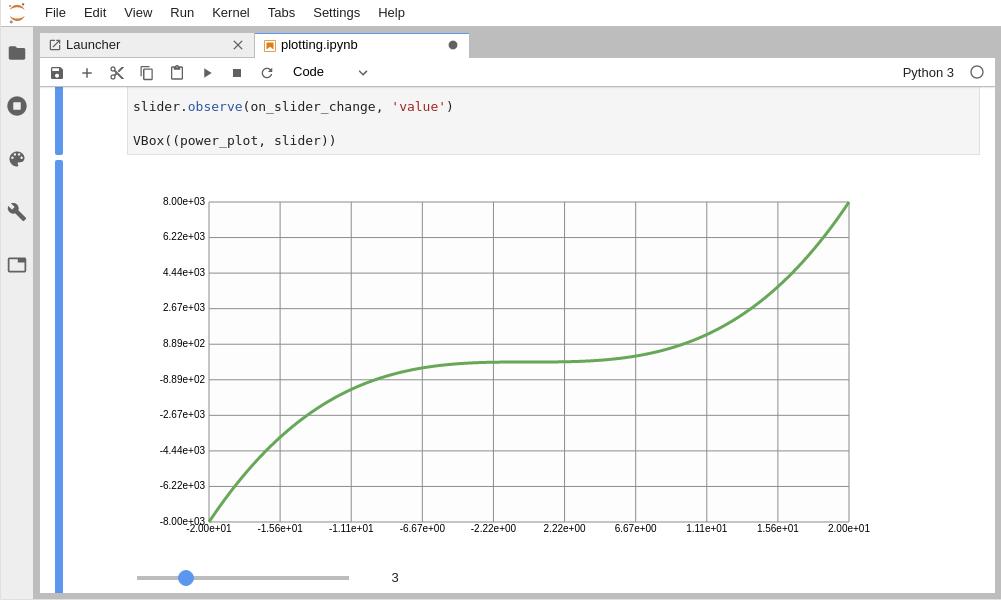Image resolution: width=1001 pixels, height=600 pixels.
Task: Click x-axis label 2.00e+01
Action: 848,529
